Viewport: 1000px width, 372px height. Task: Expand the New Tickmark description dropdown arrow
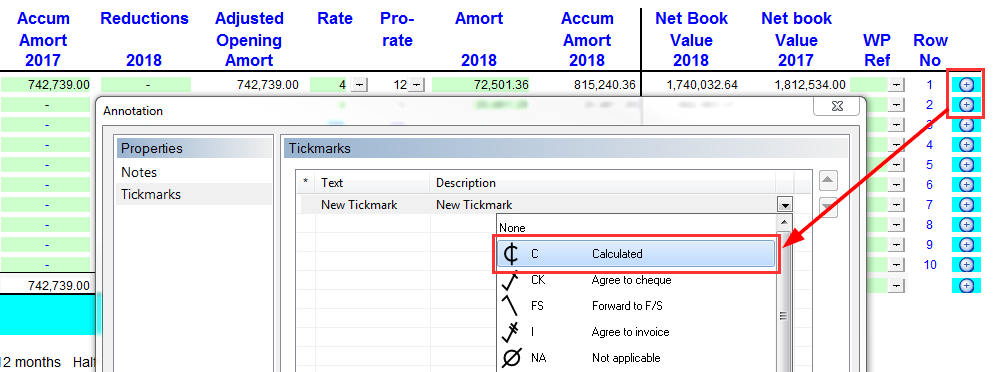[x=784, y=205]
